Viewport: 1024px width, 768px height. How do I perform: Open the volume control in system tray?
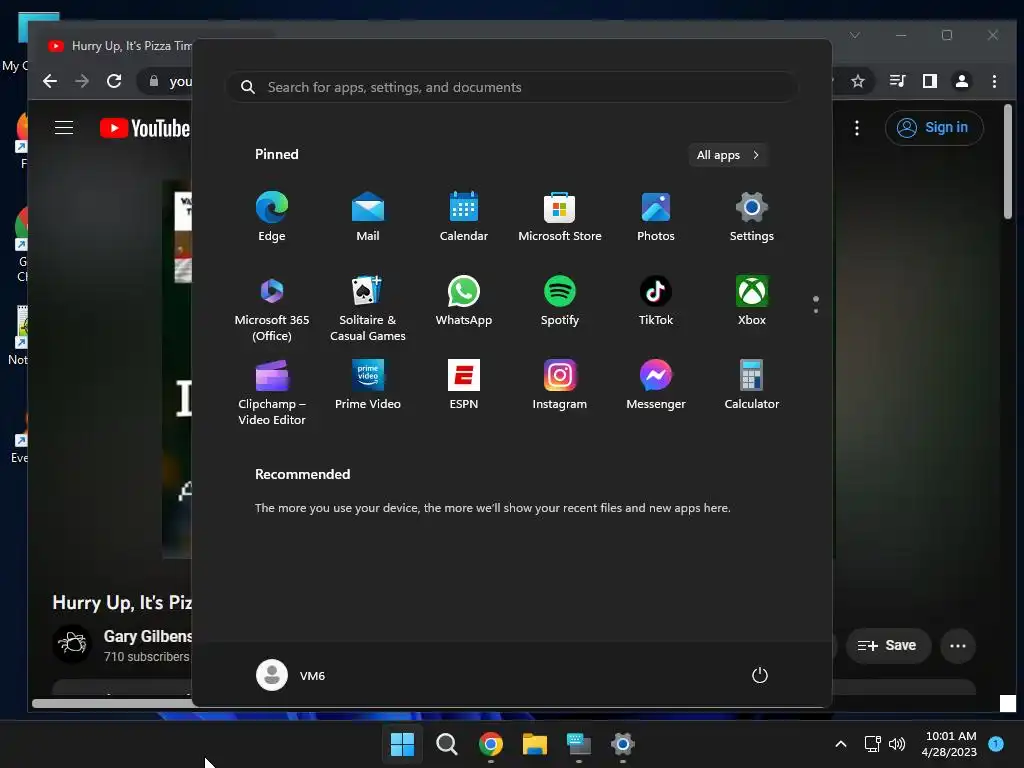897,744
